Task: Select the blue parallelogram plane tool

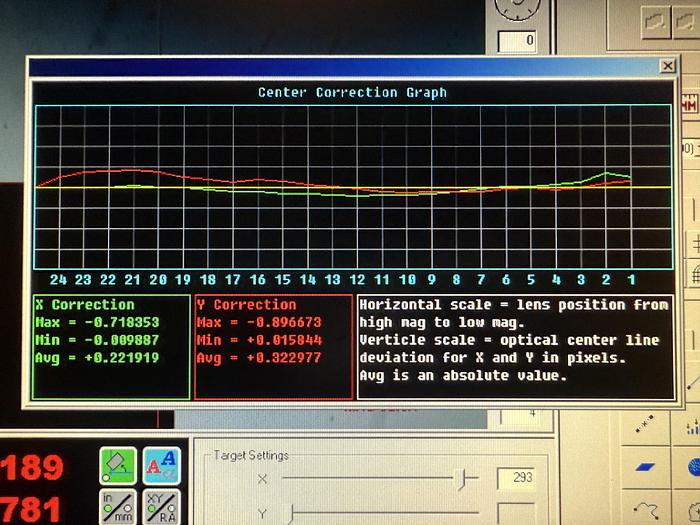Action: 645,467
